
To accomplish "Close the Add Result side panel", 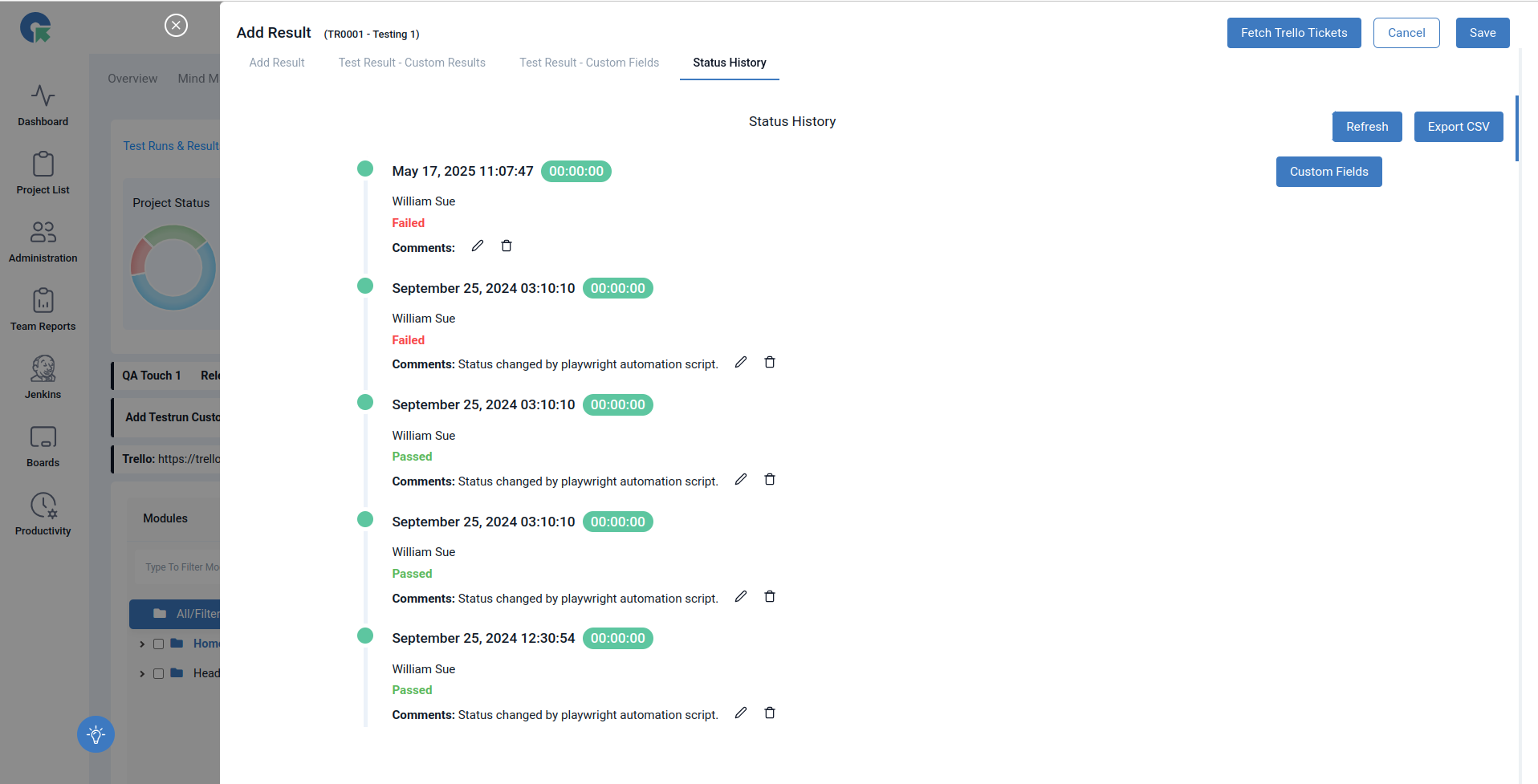I will coord(176,26).
